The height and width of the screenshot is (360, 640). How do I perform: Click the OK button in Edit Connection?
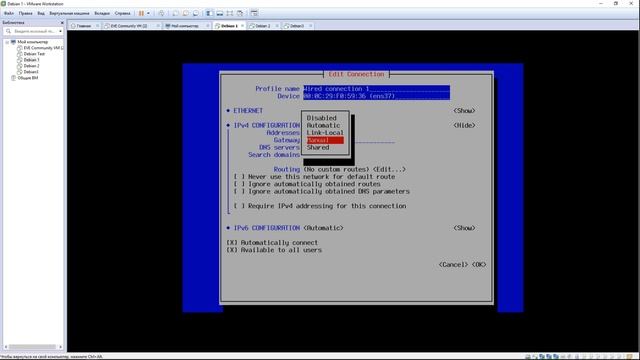[x=479, y=265]
